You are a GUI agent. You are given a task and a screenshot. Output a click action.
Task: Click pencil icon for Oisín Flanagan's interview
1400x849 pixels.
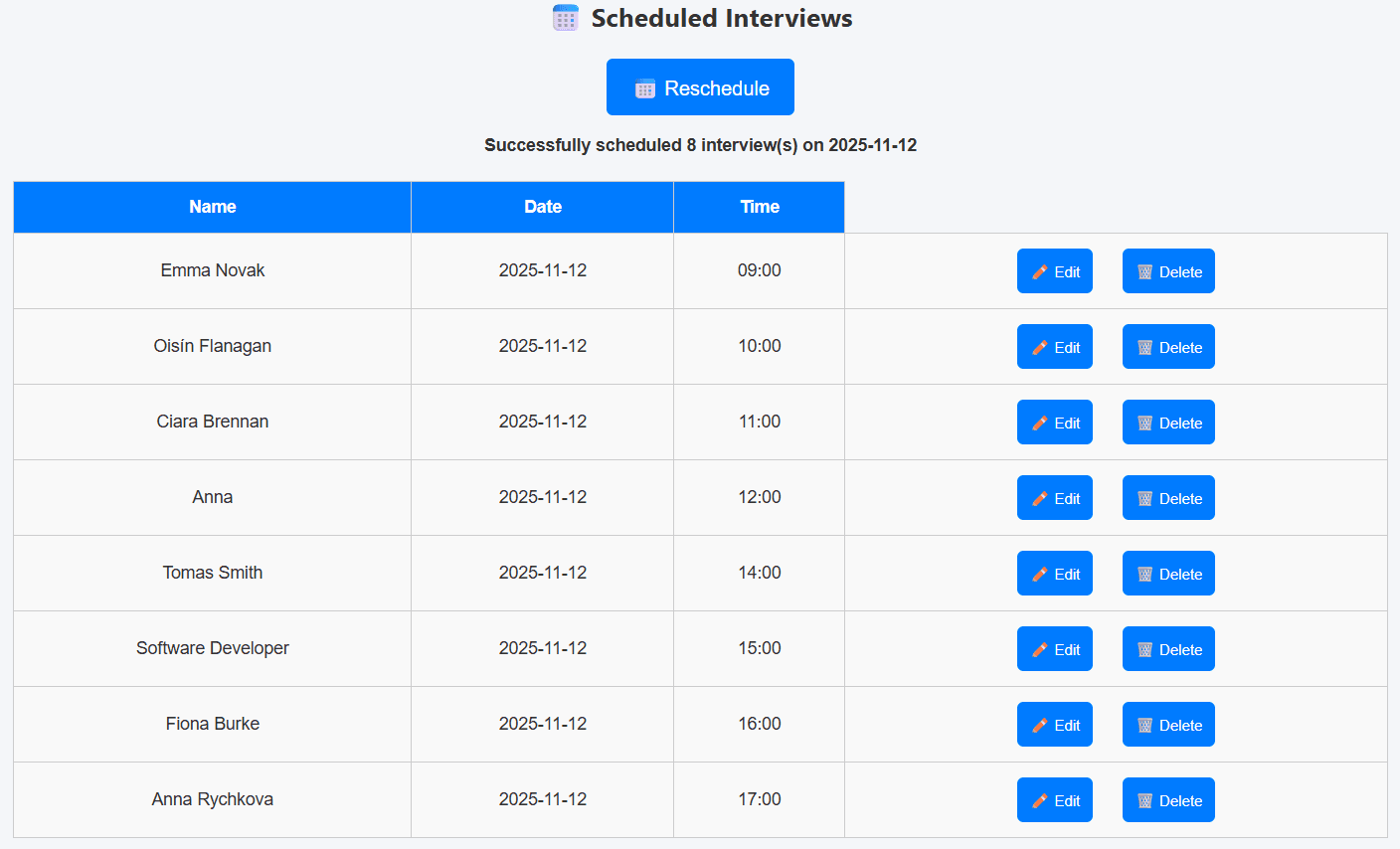(1040, 347)
